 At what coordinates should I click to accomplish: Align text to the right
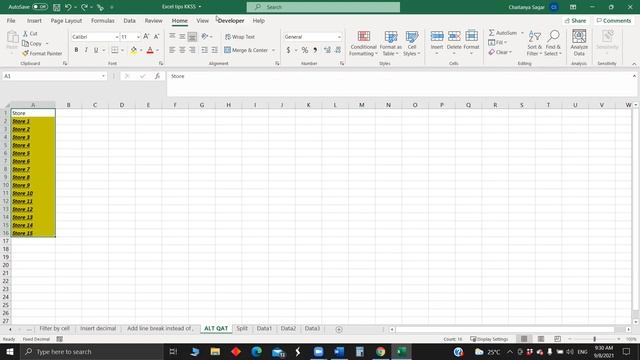pyautogui.click(x=192, y=50)
